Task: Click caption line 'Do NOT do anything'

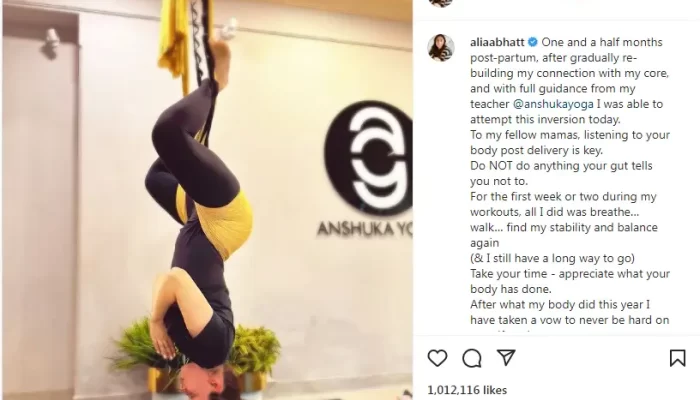Action: pyautogui.click(x=561, y=166)
